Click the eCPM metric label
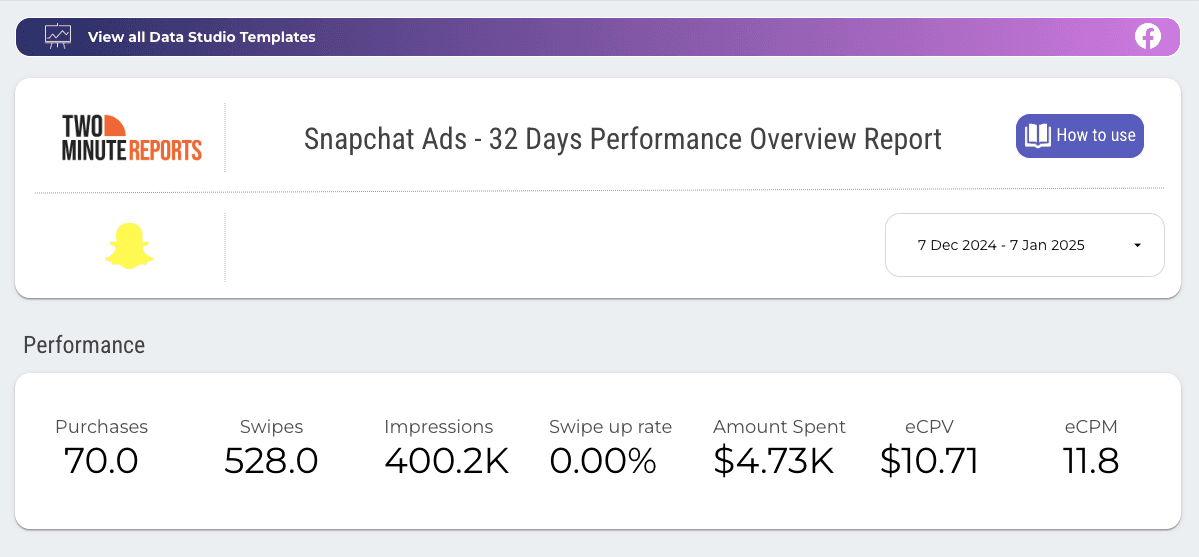The image size is (1199, 557). 1091,427
